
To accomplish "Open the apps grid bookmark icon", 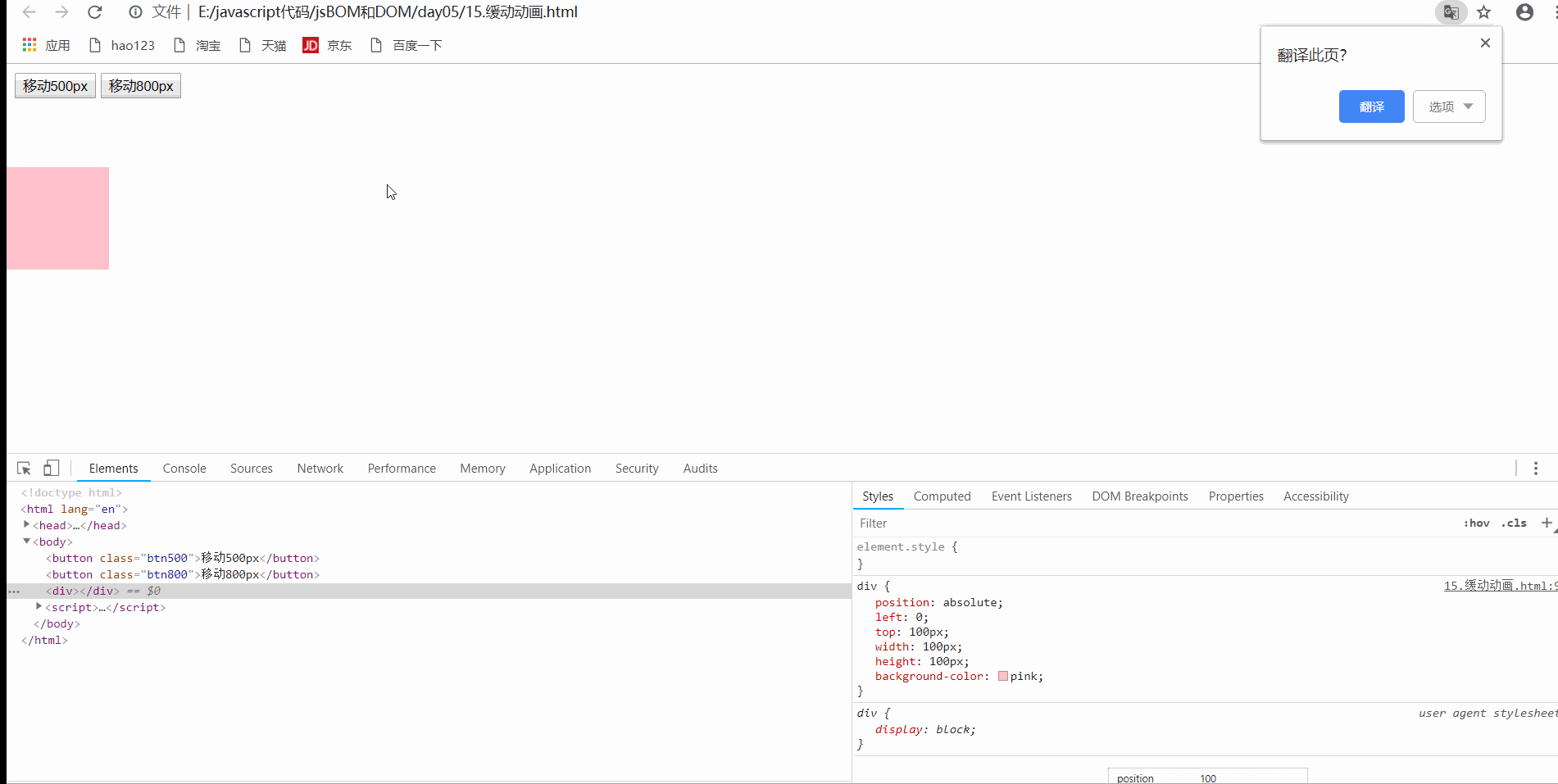I will pos(30,45).
